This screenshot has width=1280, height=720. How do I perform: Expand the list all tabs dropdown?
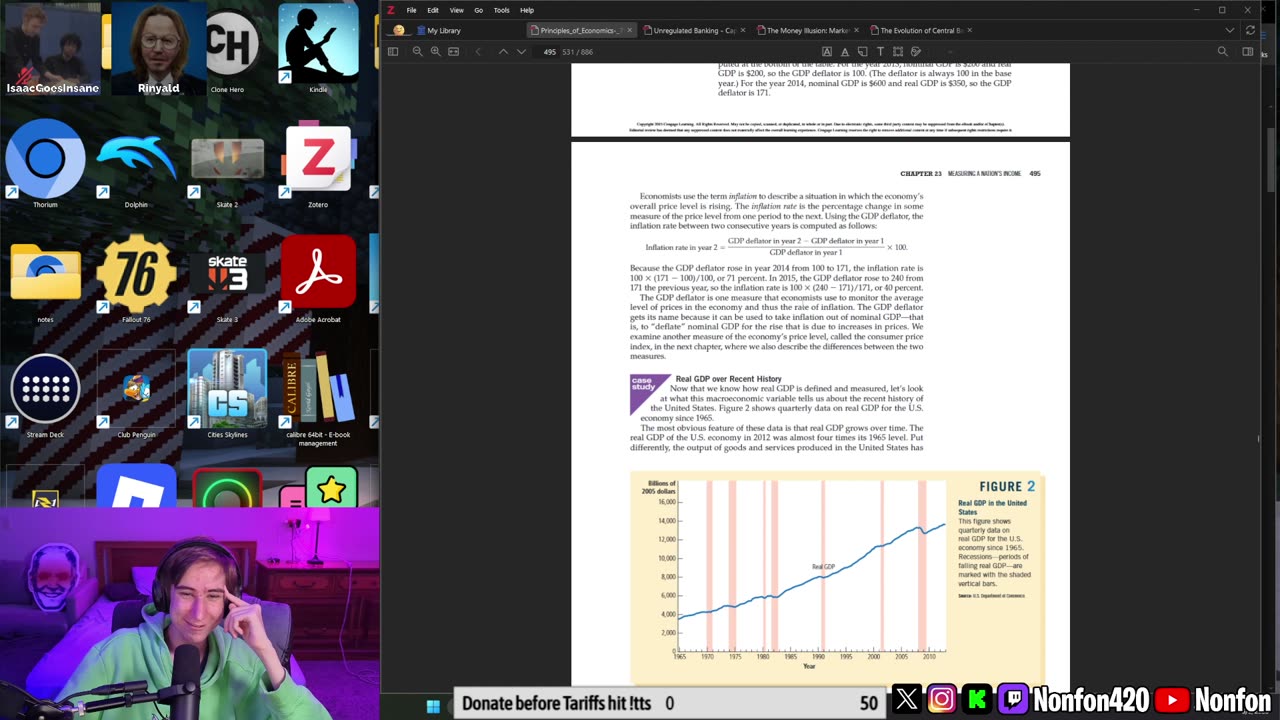1230,31
